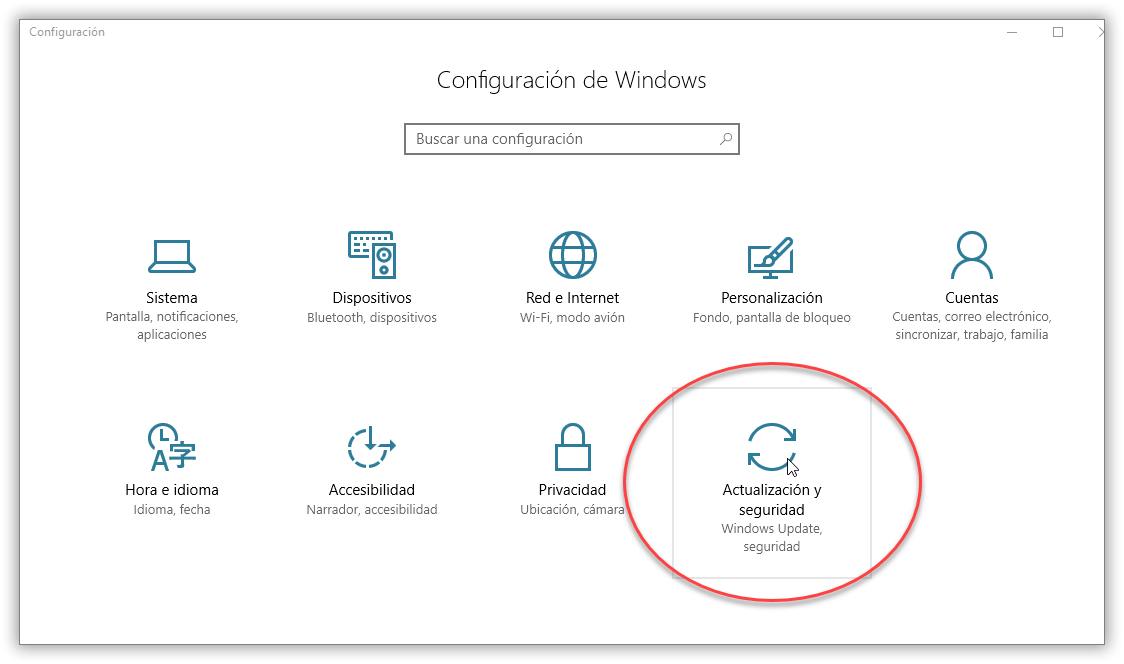Image resolution: width=1124 pixels, height=664 pixels.
Task: Click the text 'Bluetooth, dispositivos'
Action: (x=372, y=318)
